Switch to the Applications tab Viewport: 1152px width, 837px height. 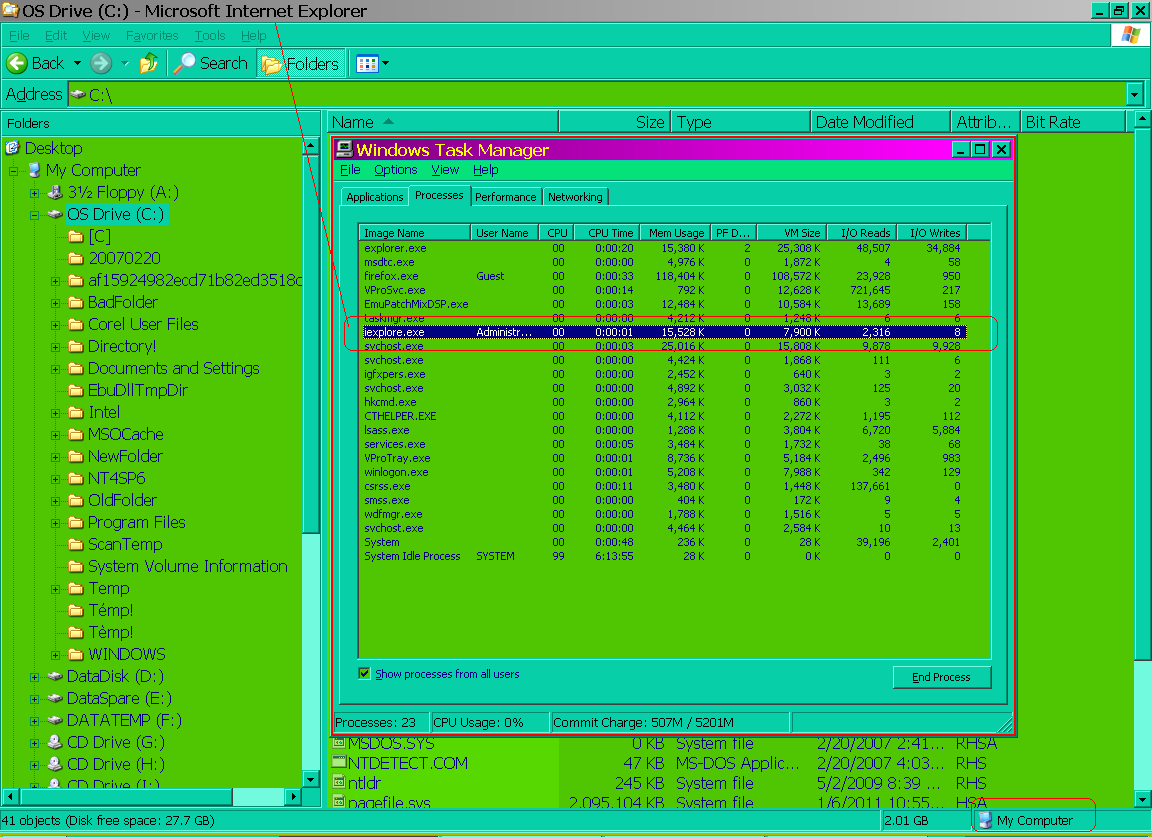[x=375, y=197]
